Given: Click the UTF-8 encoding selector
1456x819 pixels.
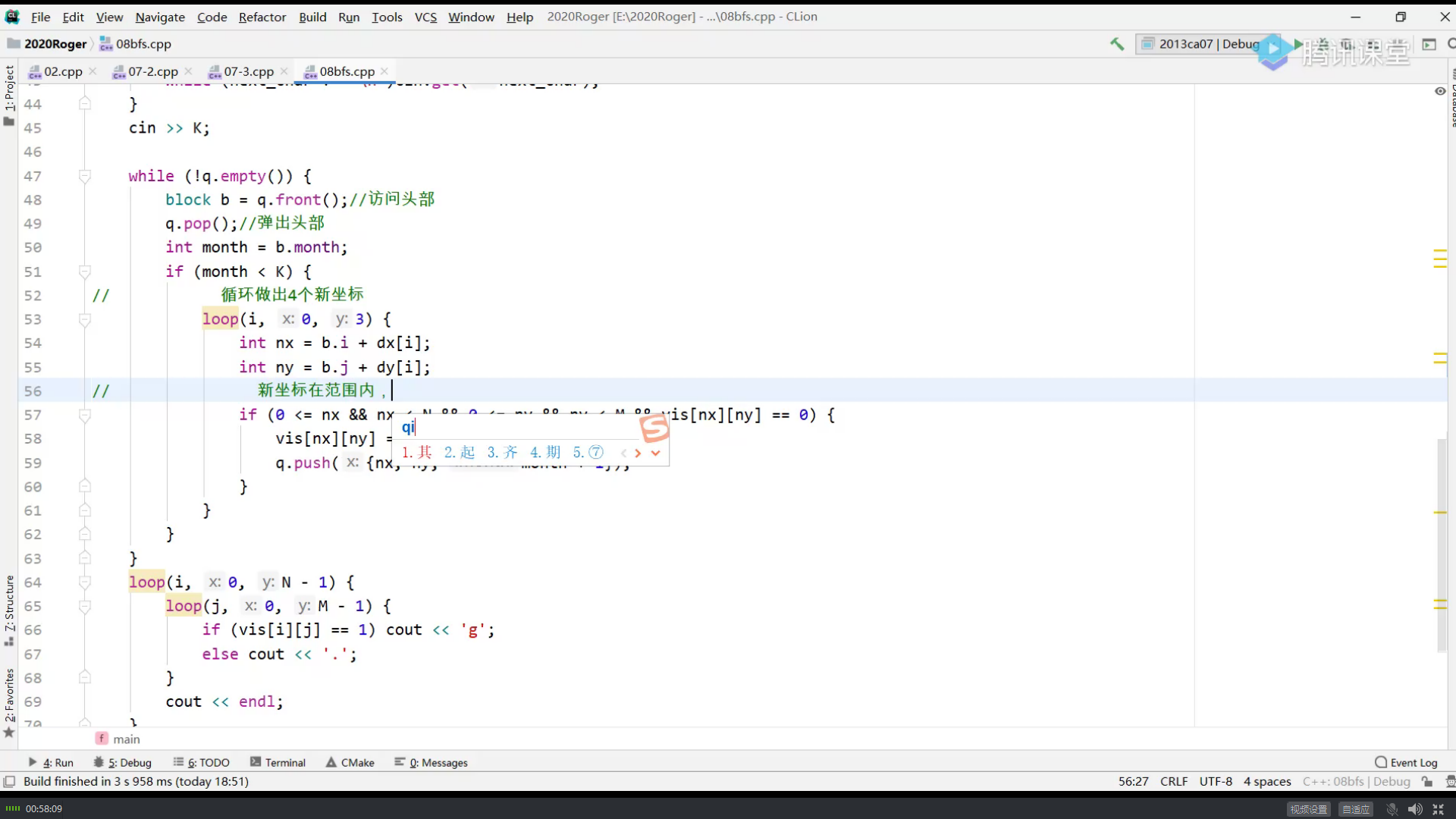Looking at the screenshot, I should 1216,781.
